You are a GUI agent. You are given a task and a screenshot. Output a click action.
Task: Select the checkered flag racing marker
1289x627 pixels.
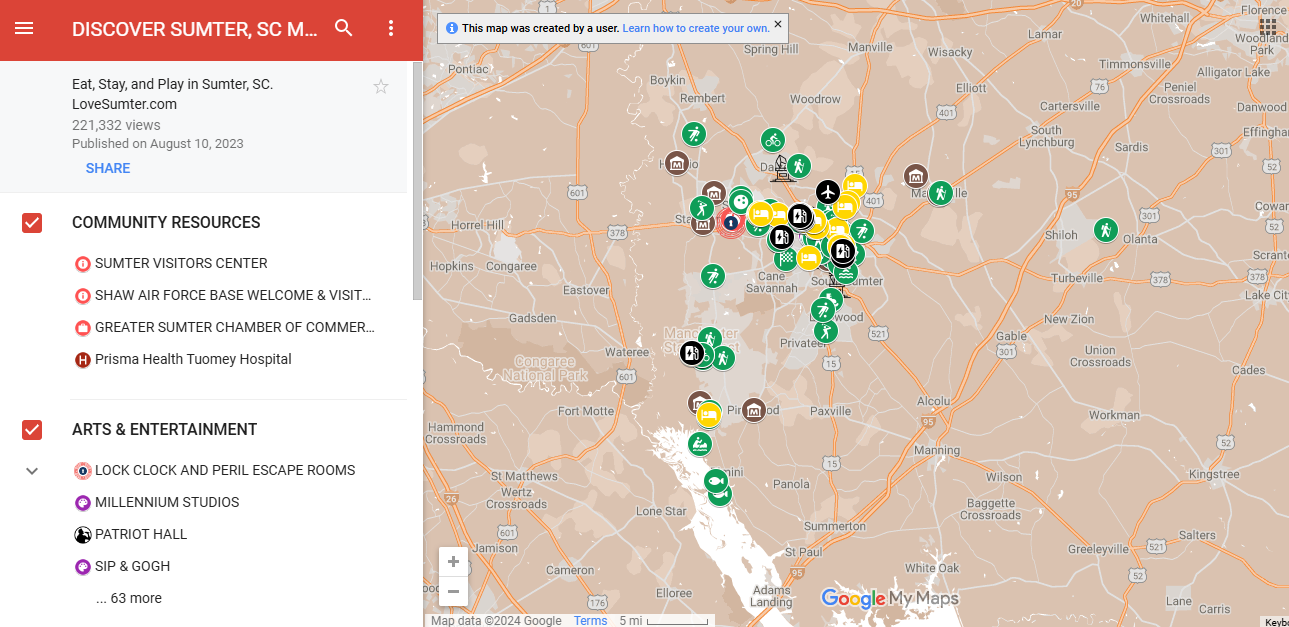click(786, 258)
